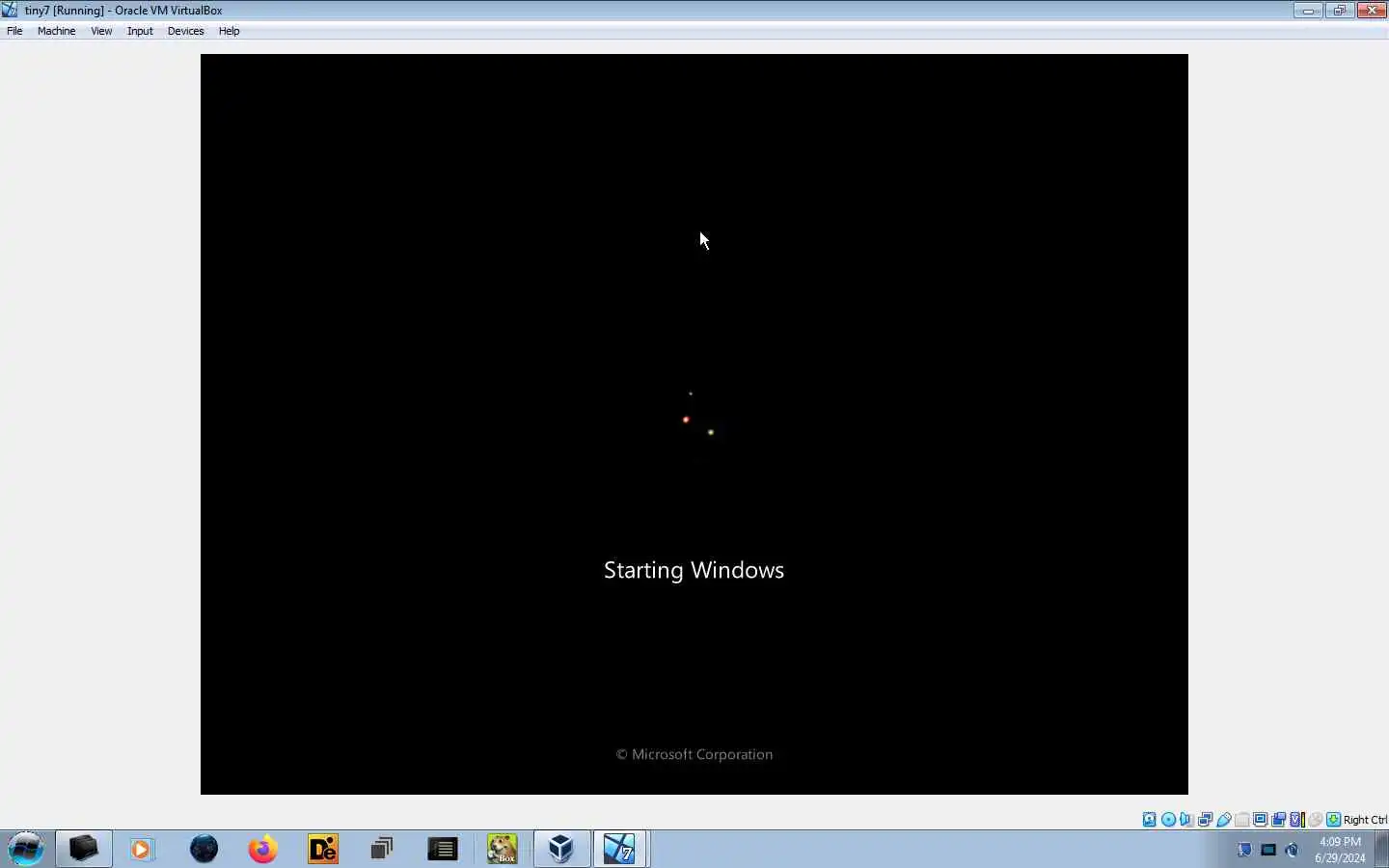This screenshot has width=1389, height=868.
Task: Switch to tiny7 VM taskbar button
Action: [x=620, y=849]
